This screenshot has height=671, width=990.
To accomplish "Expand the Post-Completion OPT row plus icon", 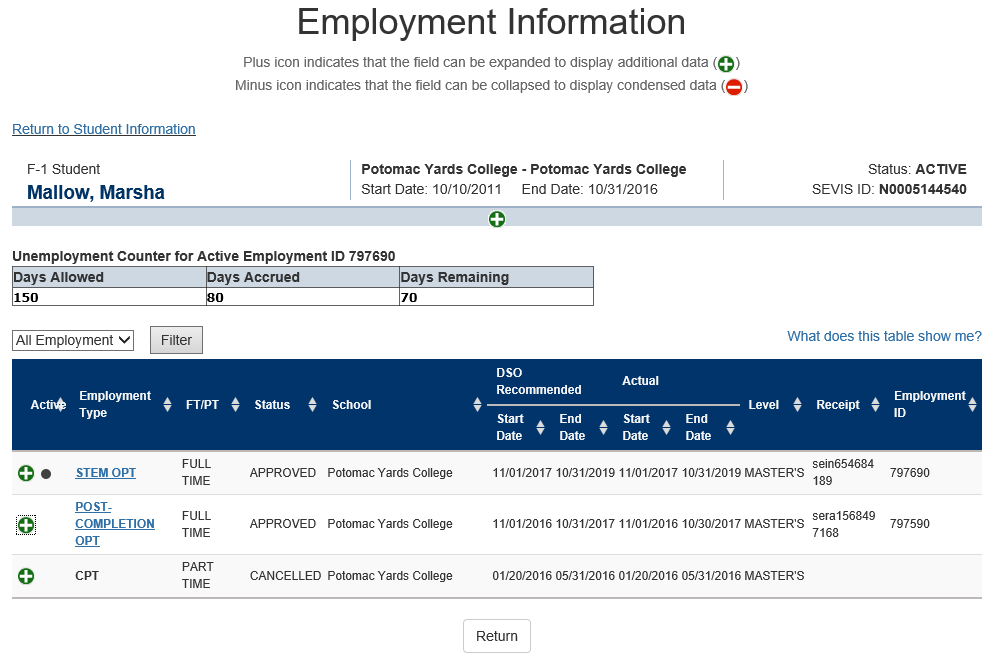I will (26, 525).
